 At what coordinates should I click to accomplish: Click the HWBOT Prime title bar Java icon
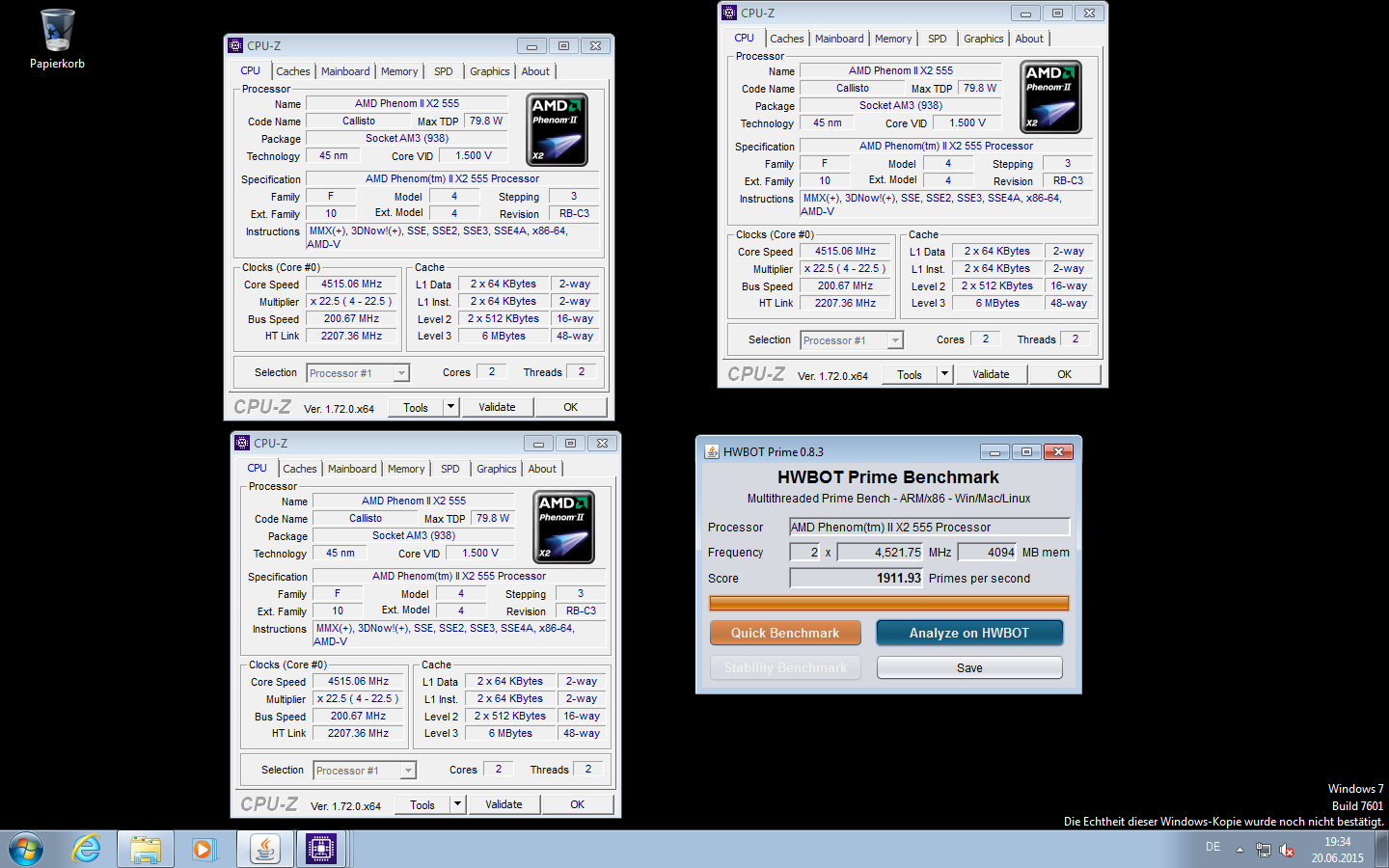712,451
